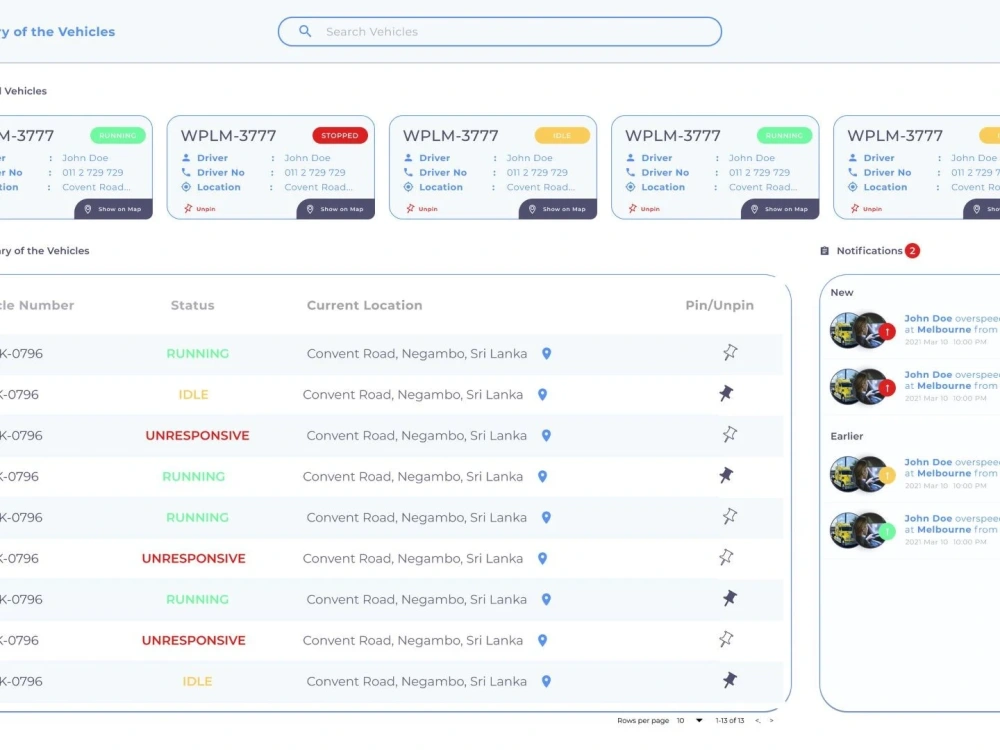The image size is (1000, 750).
Task: Unpin the STOPPED WPLM-3777 card
Action: click(200, 209)
